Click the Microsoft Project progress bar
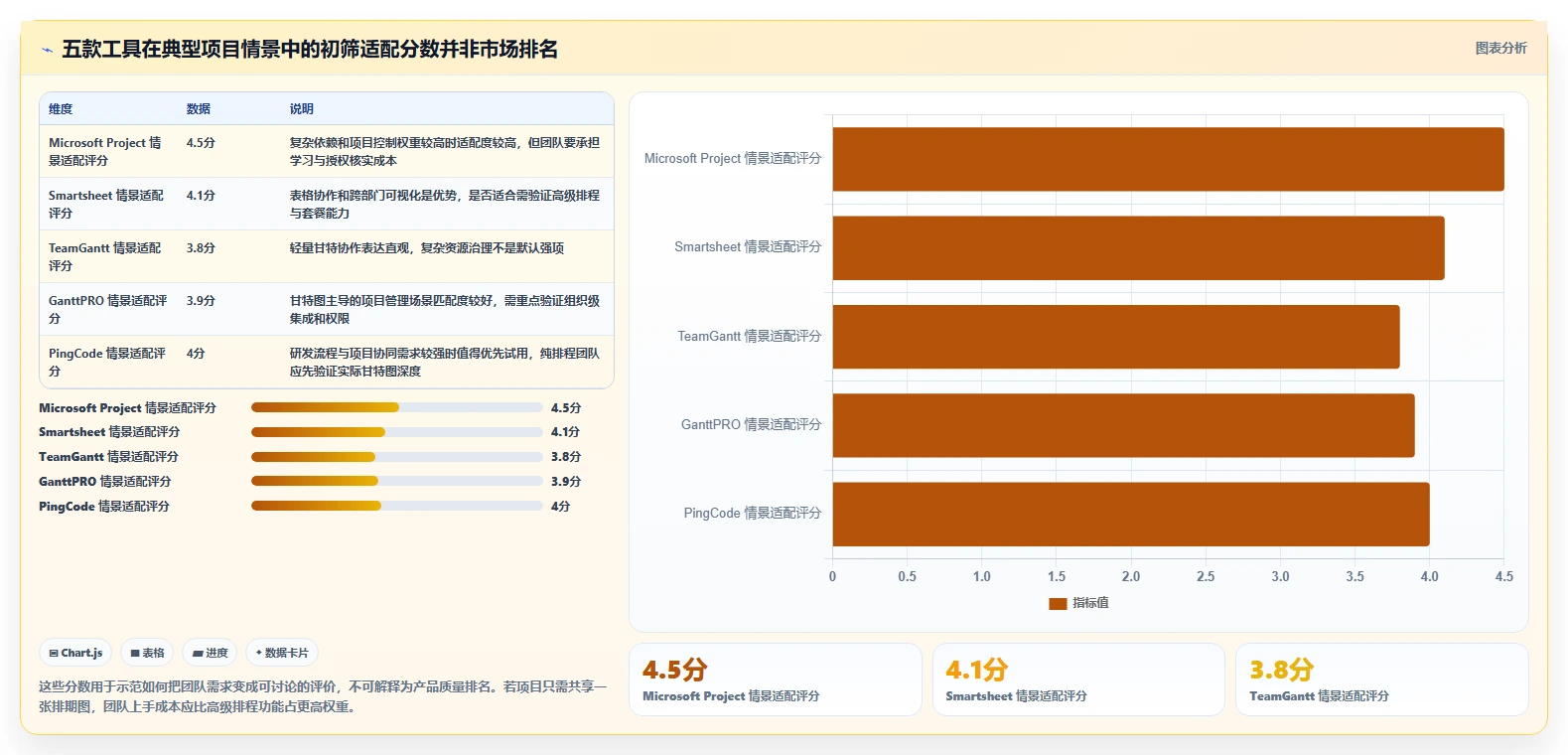1568x755 pixels. [x=397, y=407]
